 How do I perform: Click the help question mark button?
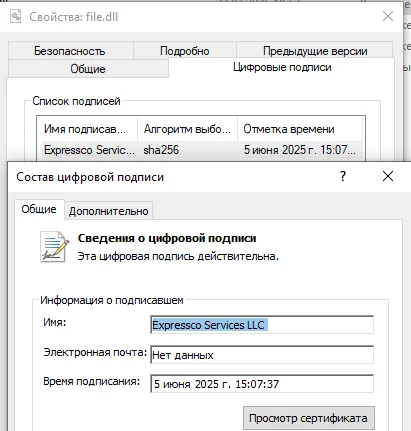(343, 176)
